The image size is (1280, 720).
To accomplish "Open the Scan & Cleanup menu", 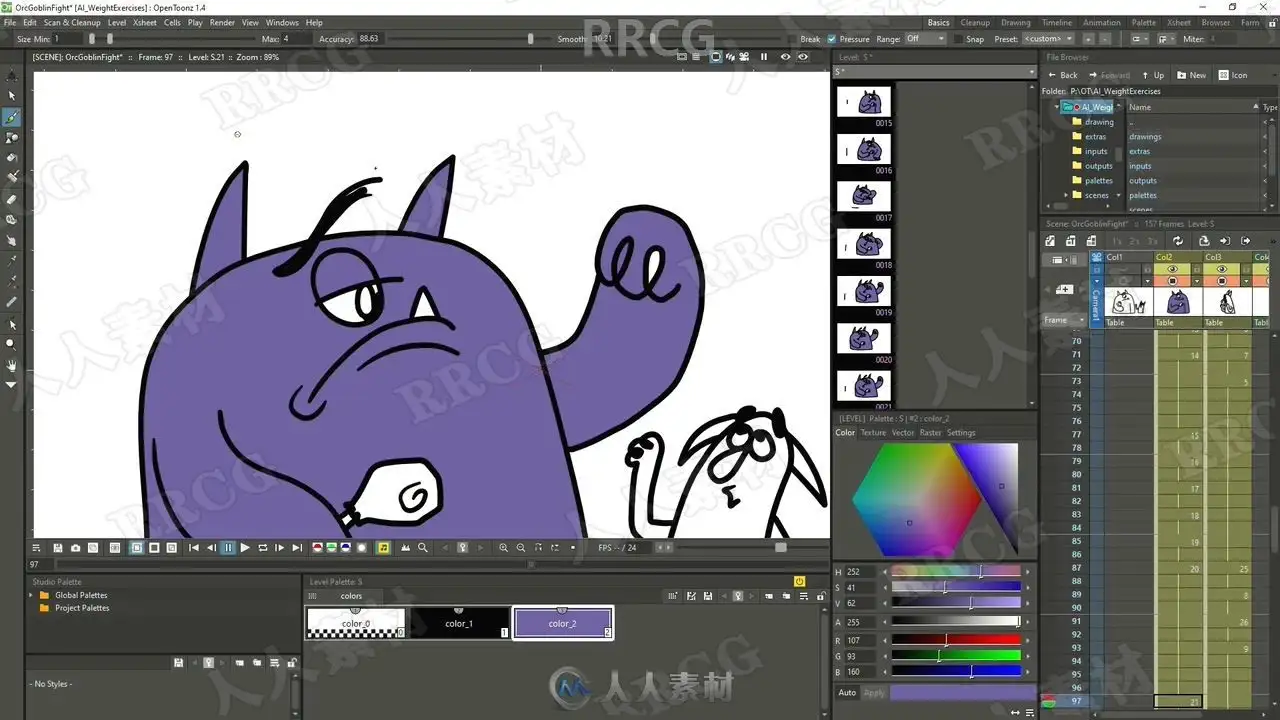I will [72, 22].
